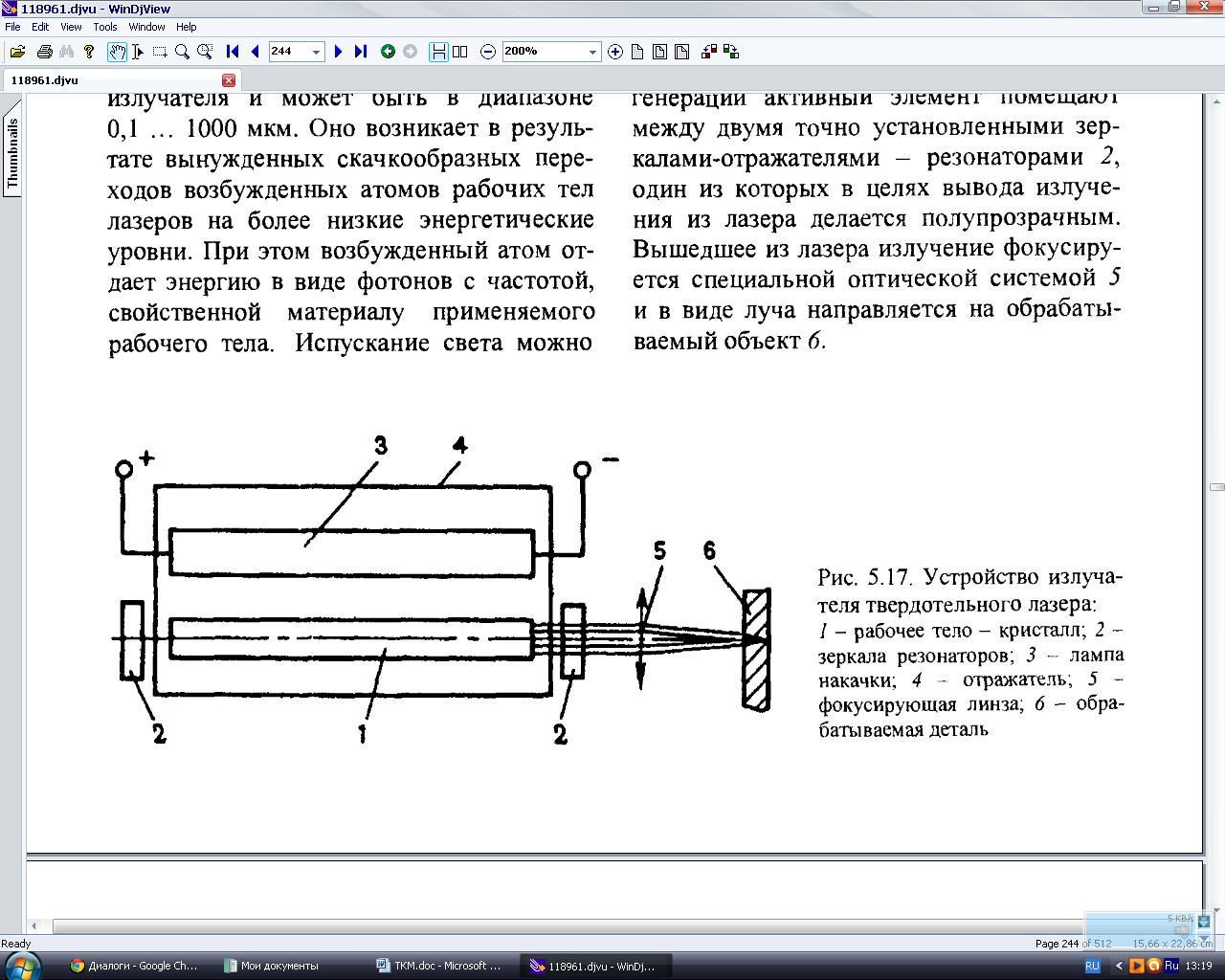Open the page number dropdown
Screen dimensions: 1225x980
coord(316,52)
